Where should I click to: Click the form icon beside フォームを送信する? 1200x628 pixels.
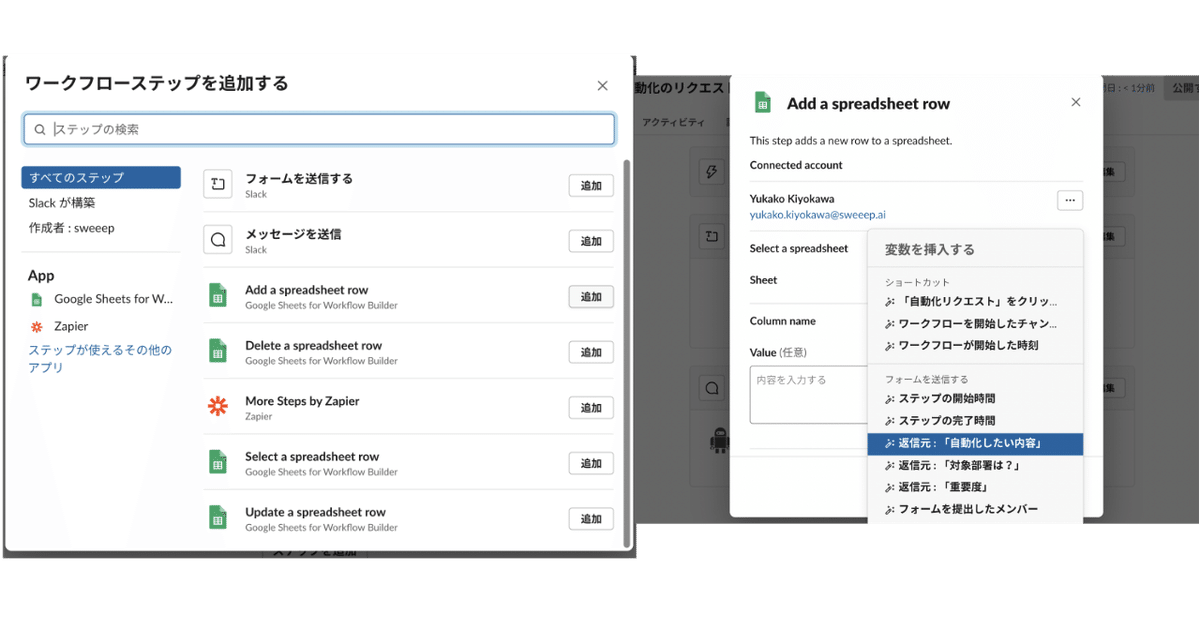click(x=218, y=184)
